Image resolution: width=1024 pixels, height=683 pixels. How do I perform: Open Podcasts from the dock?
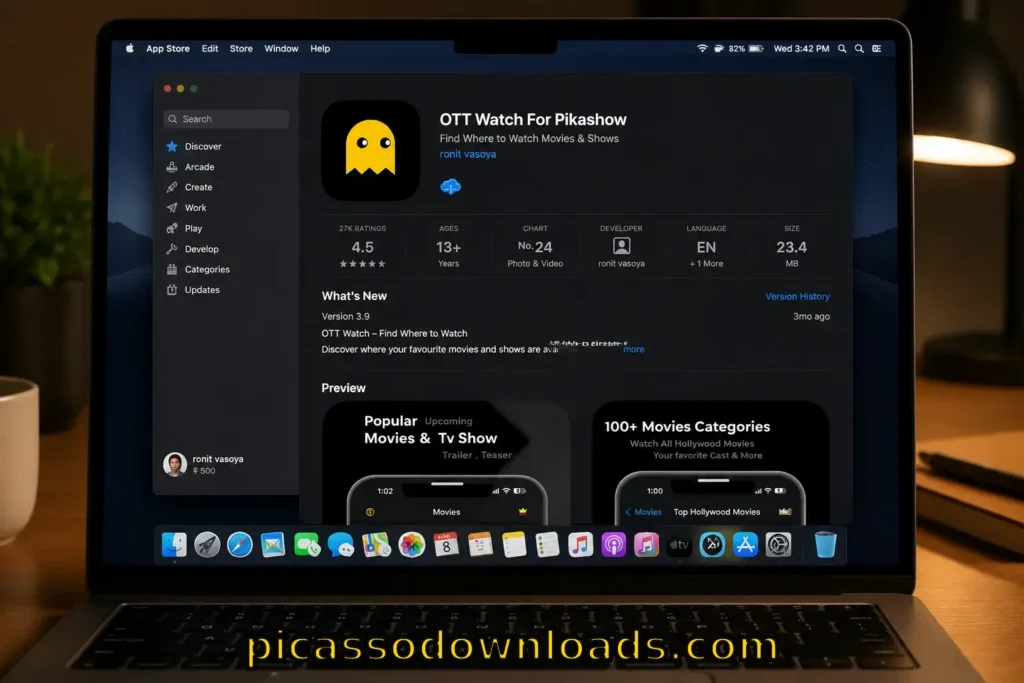[613, 545]
